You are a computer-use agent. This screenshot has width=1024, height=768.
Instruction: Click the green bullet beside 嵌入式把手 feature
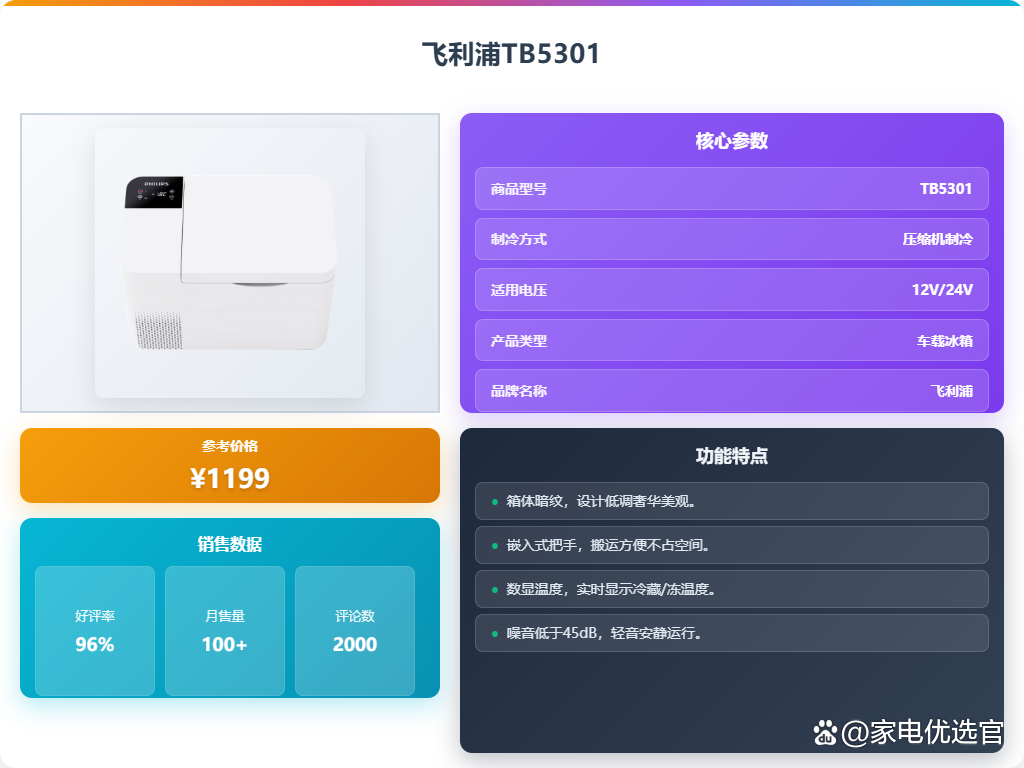point(494,545)
